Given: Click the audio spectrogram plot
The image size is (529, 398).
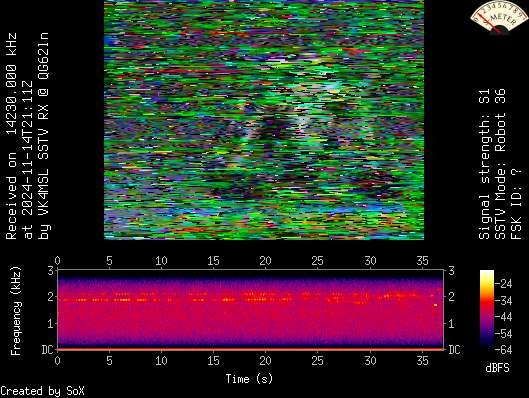Looking at the screenshot, I should tap(250, 310).
